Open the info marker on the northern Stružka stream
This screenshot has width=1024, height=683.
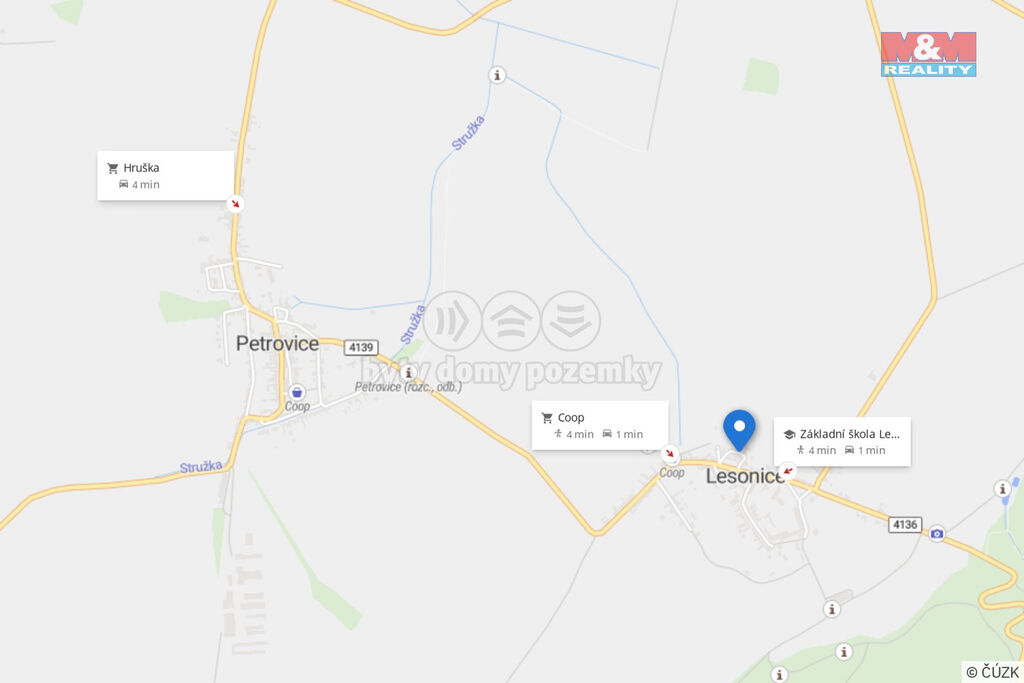click(497, 75)
